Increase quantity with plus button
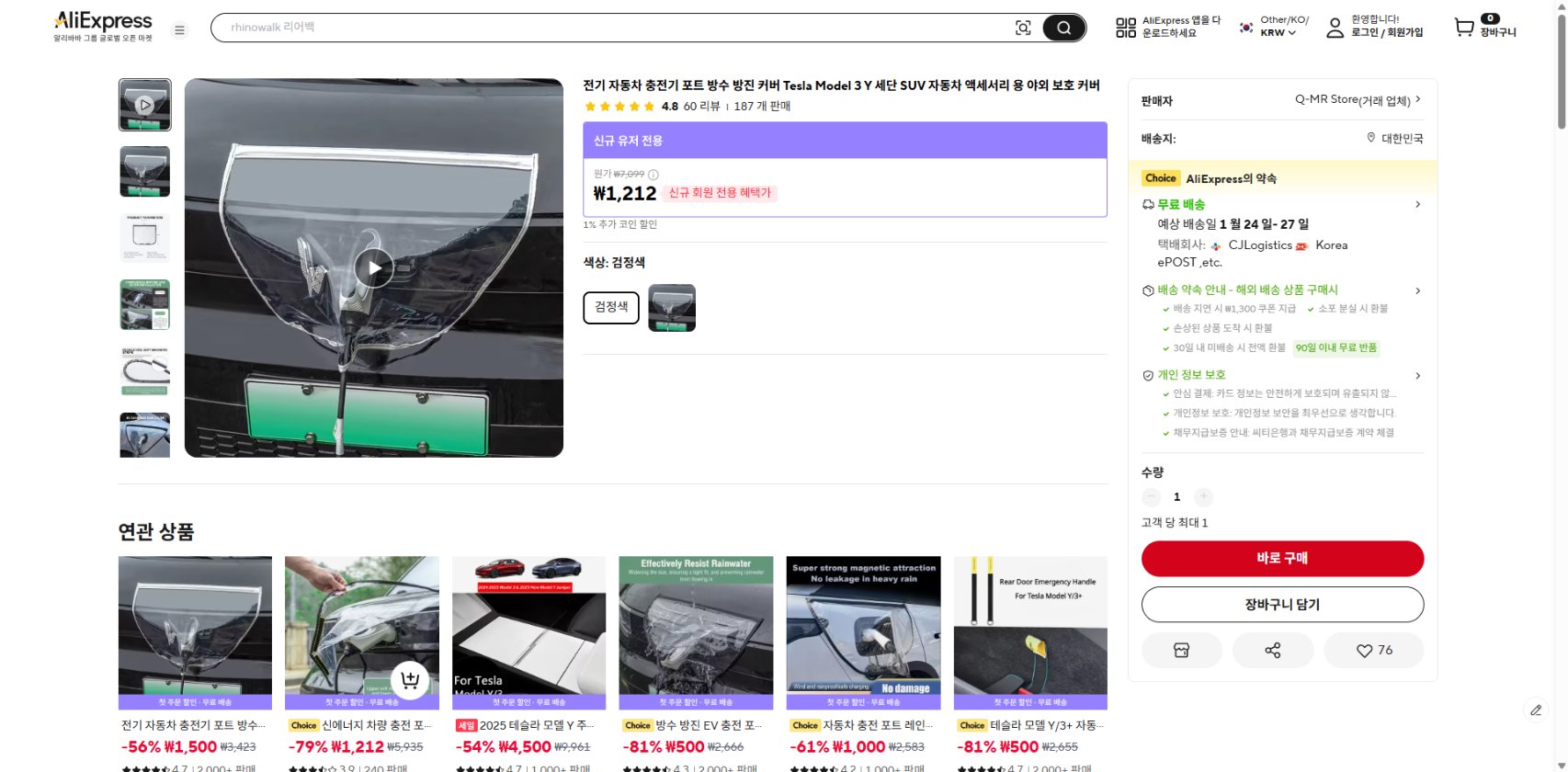Image resolution: width=1568 pixels, height=772 pixels. 1203,497
